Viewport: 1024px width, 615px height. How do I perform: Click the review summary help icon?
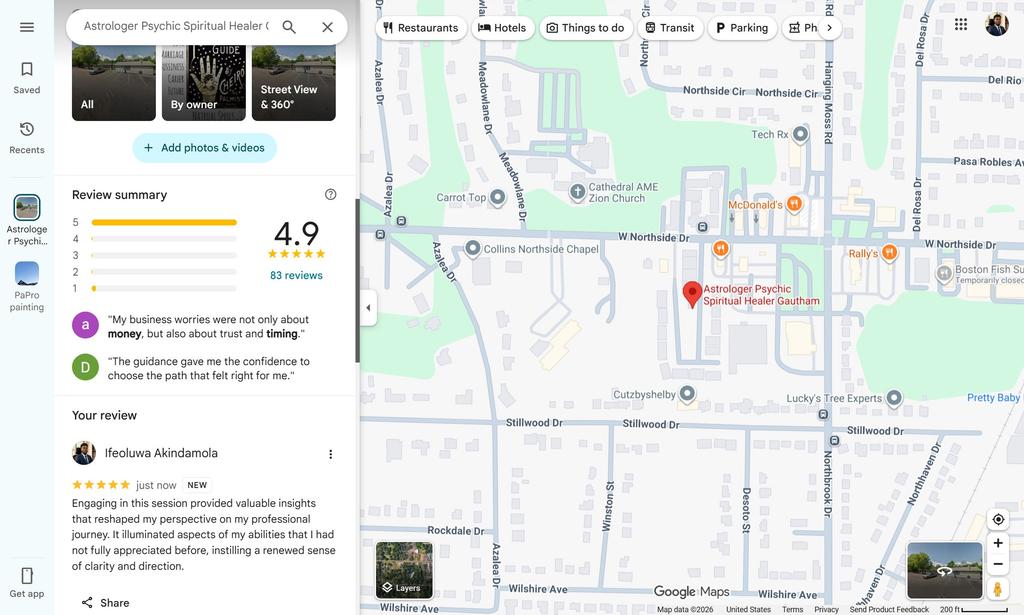tap(330, 195)
